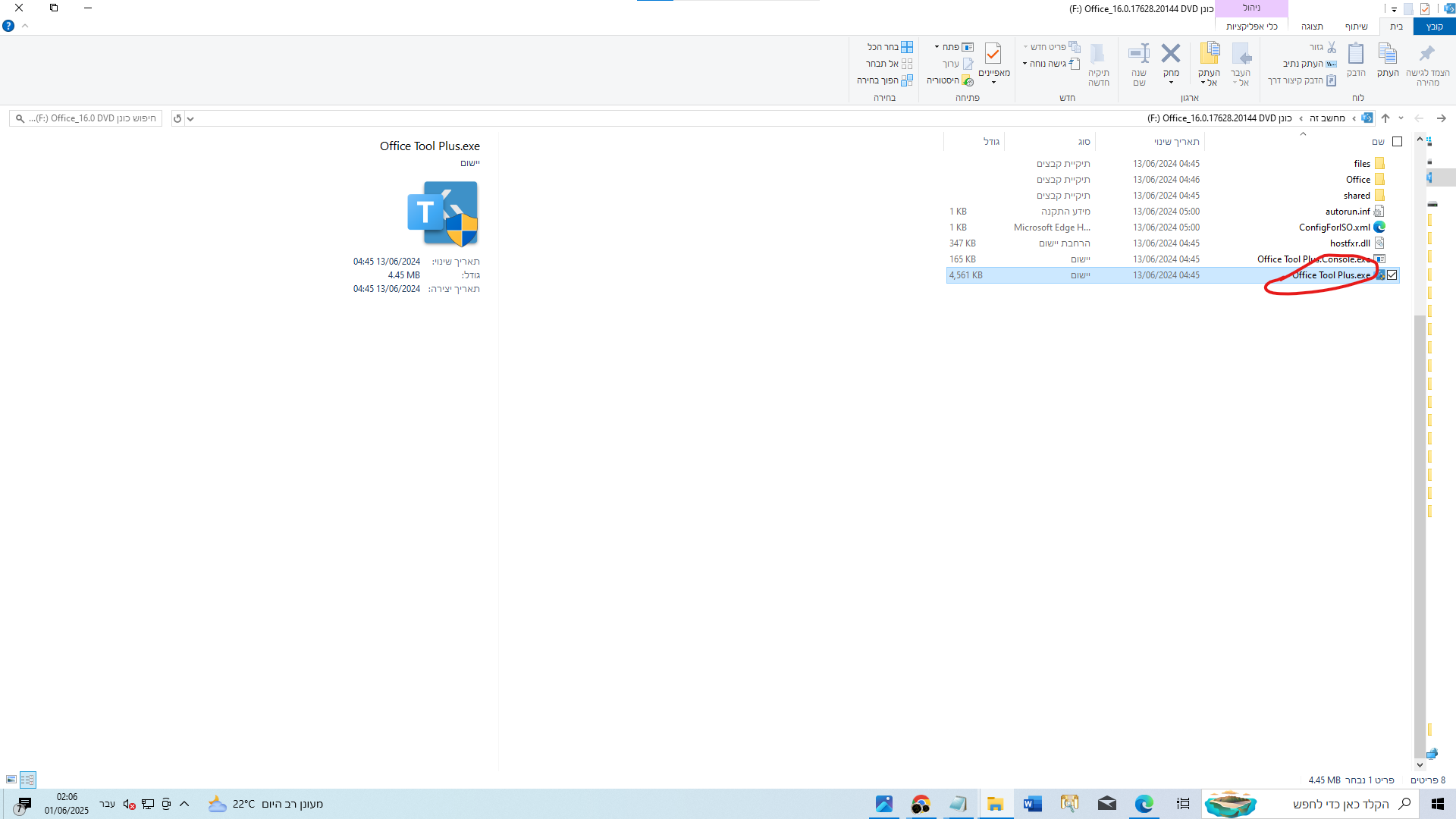1456x819 pixels.
Task: Switch to the Share (שיתוף) tab
Action: (x=1356, y=27)
